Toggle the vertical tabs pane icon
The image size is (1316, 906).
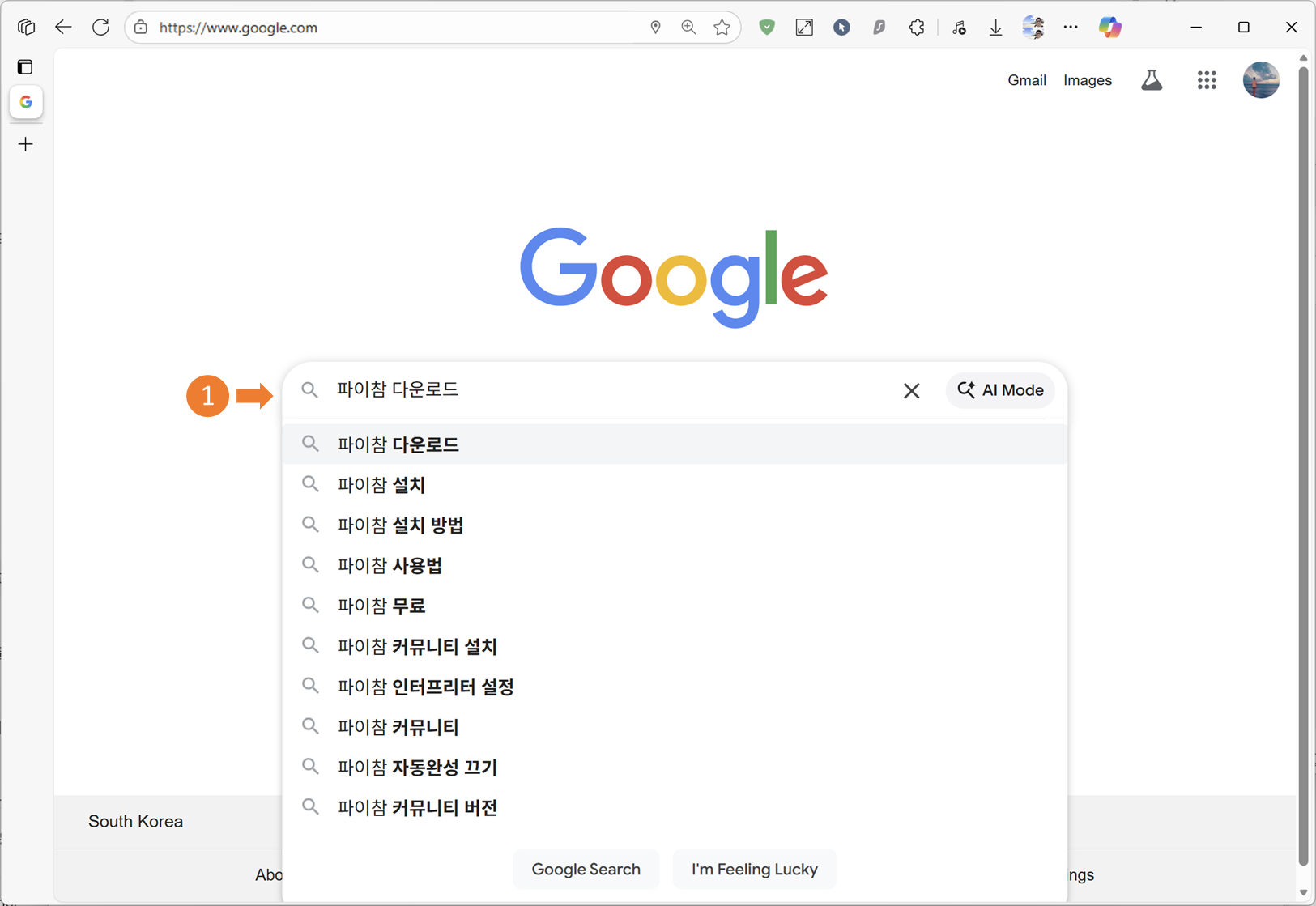coord(26,67)
